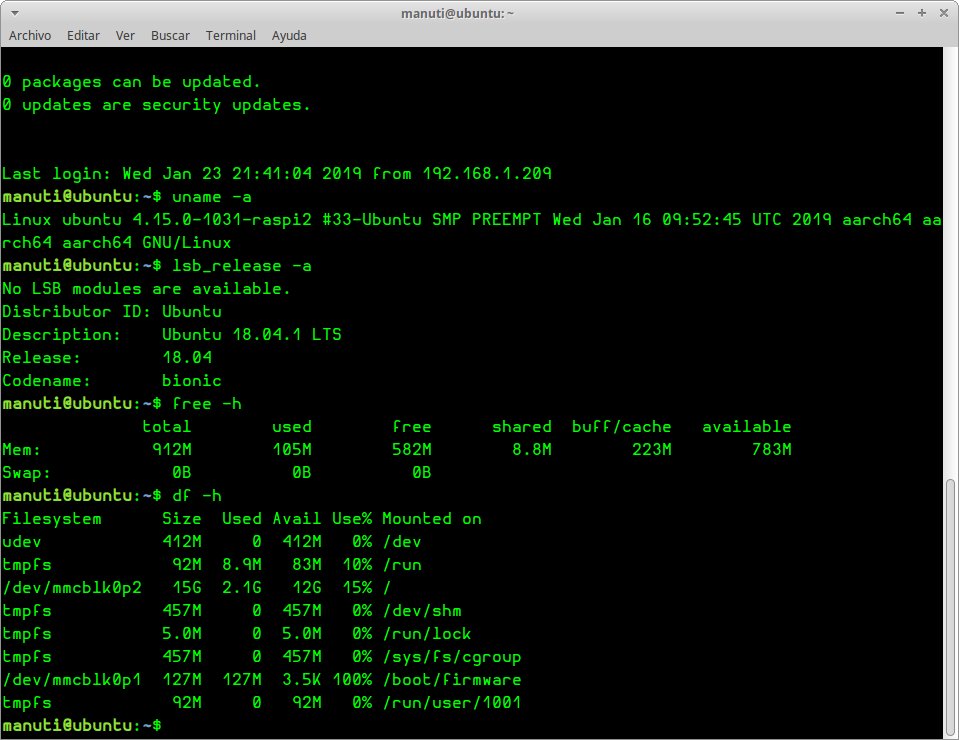Click the '/sys/fs/cgroup' mount point
Image resolution: width=959 pixels, height=740 pixels.
click(x=451, y=657)
